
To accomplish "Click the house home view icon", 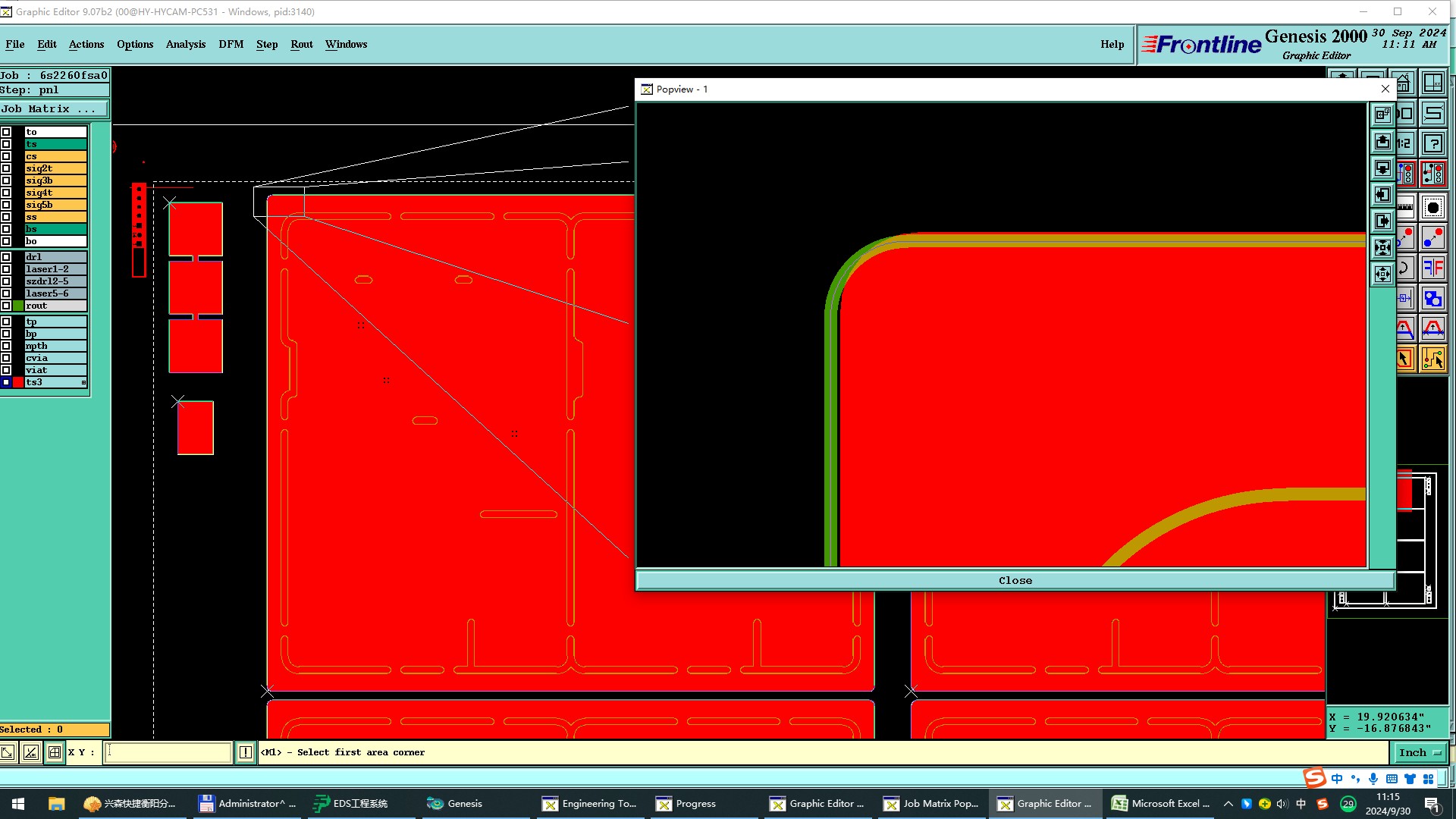I will coord(1404,83).
